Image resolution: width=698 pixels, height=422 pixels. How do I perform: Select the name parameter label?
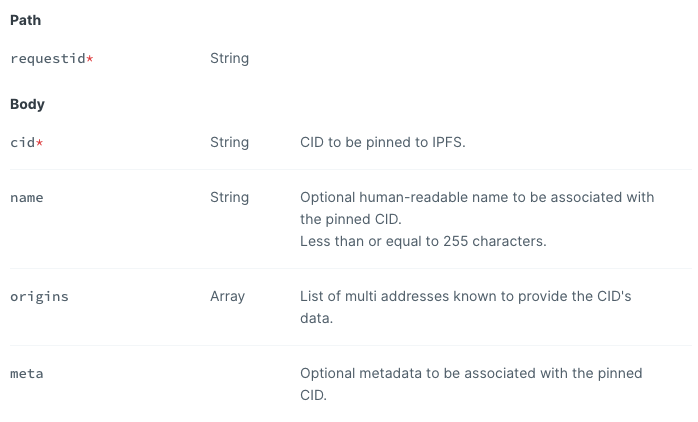(x=27, y=198)
